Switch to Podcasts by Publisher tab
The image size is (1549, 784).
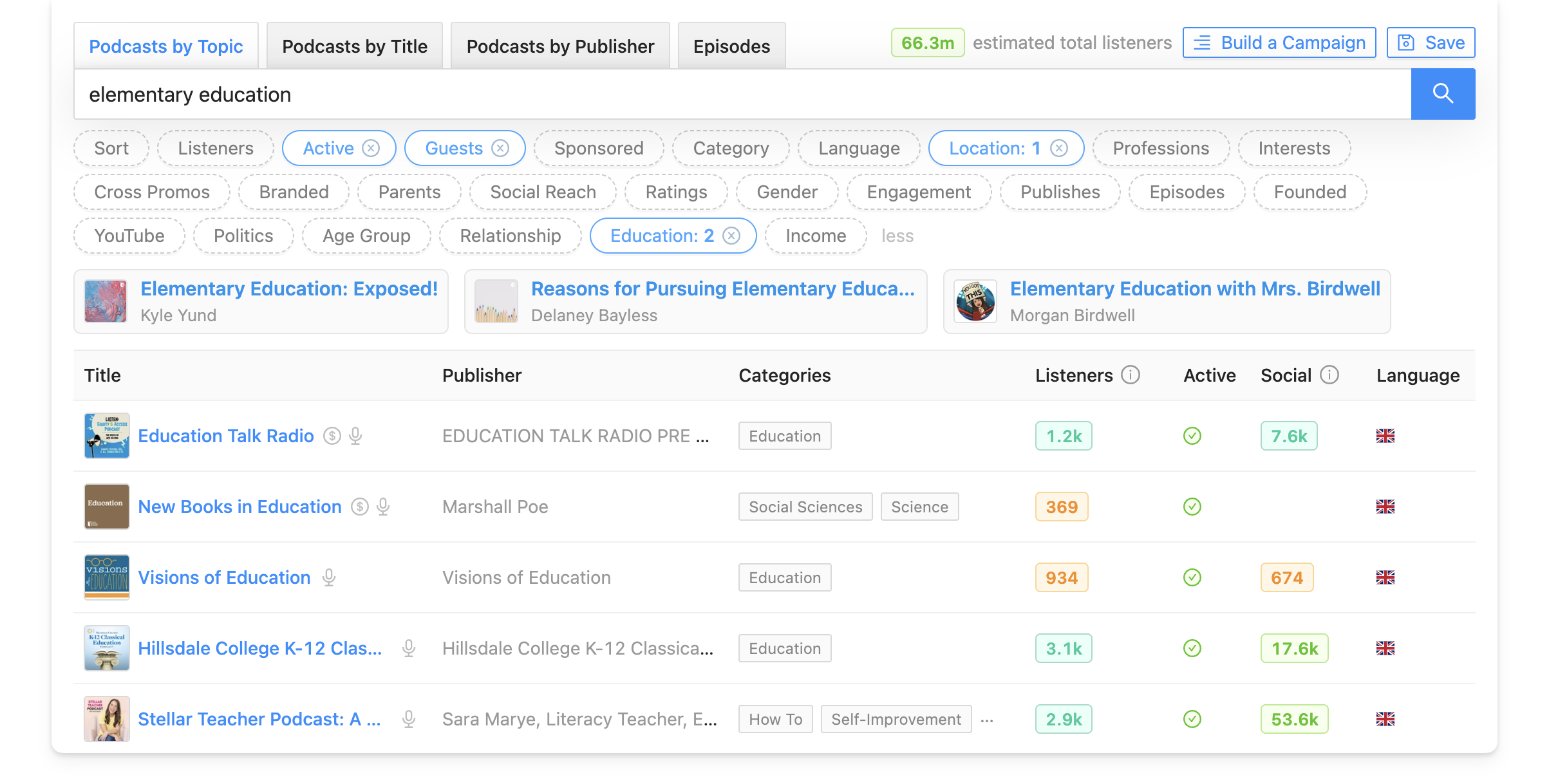pyautogui.click(x=559, y=46)
